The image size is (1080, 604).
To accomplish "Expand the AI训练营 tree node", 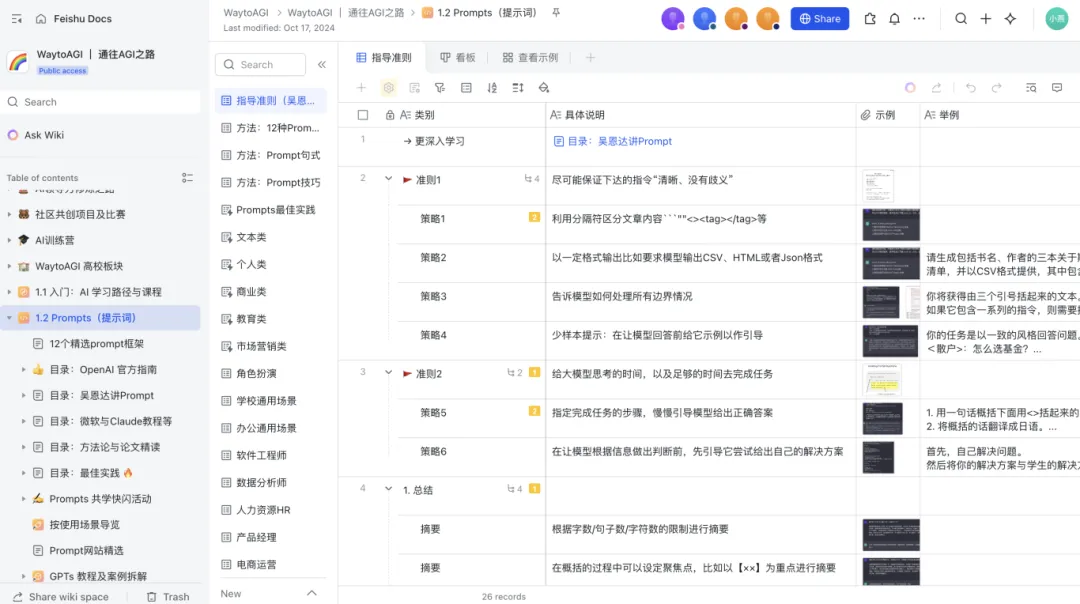I will coord(9,240).
